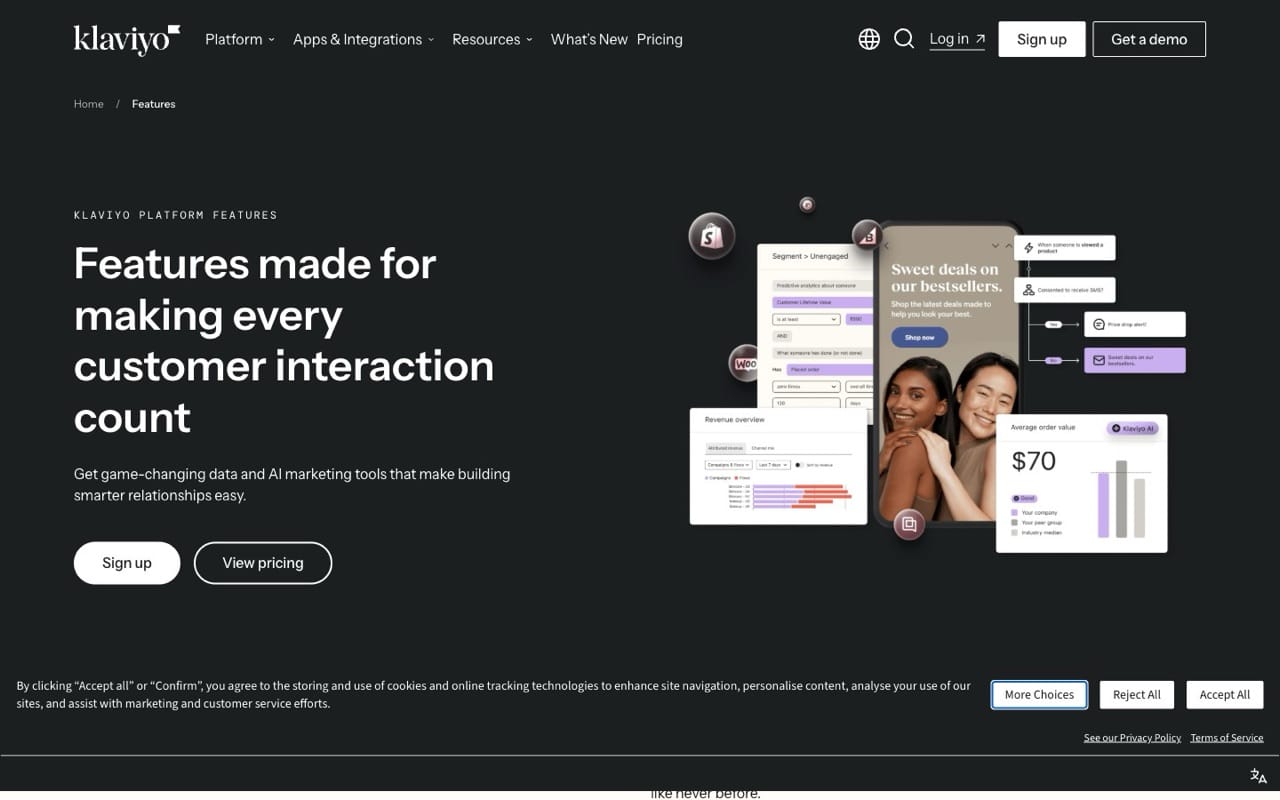The width and height of the screenshot is (1280, 800).
Task: Open the What's New page
Action: pyautogui.click(x=589, y=39)
